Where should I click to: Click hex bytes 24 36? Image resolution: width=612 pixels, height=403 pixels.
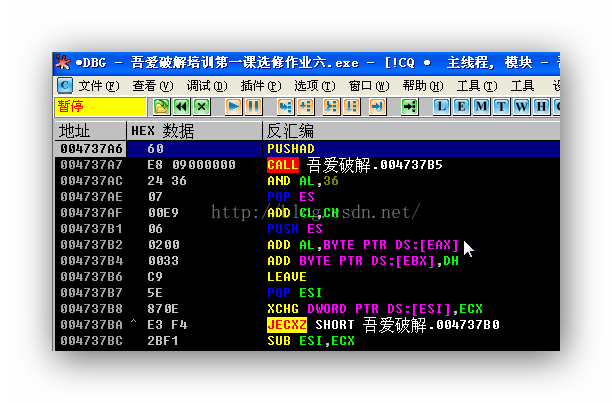tap(167, 181)
